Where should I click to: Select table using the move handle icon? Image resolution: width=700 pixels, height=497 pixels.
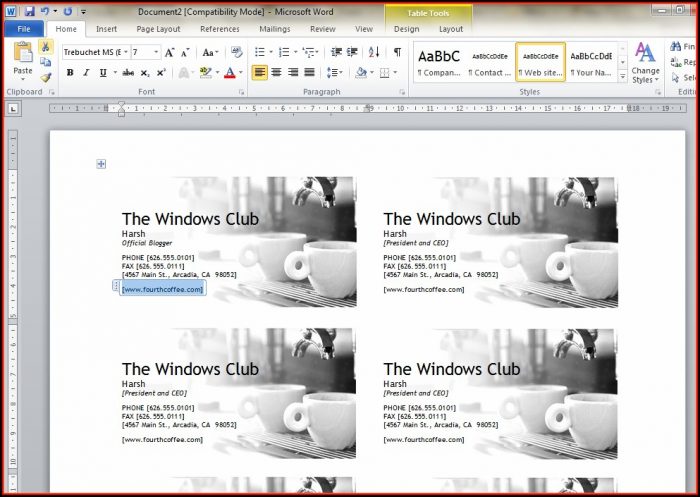tap(101, 164)
